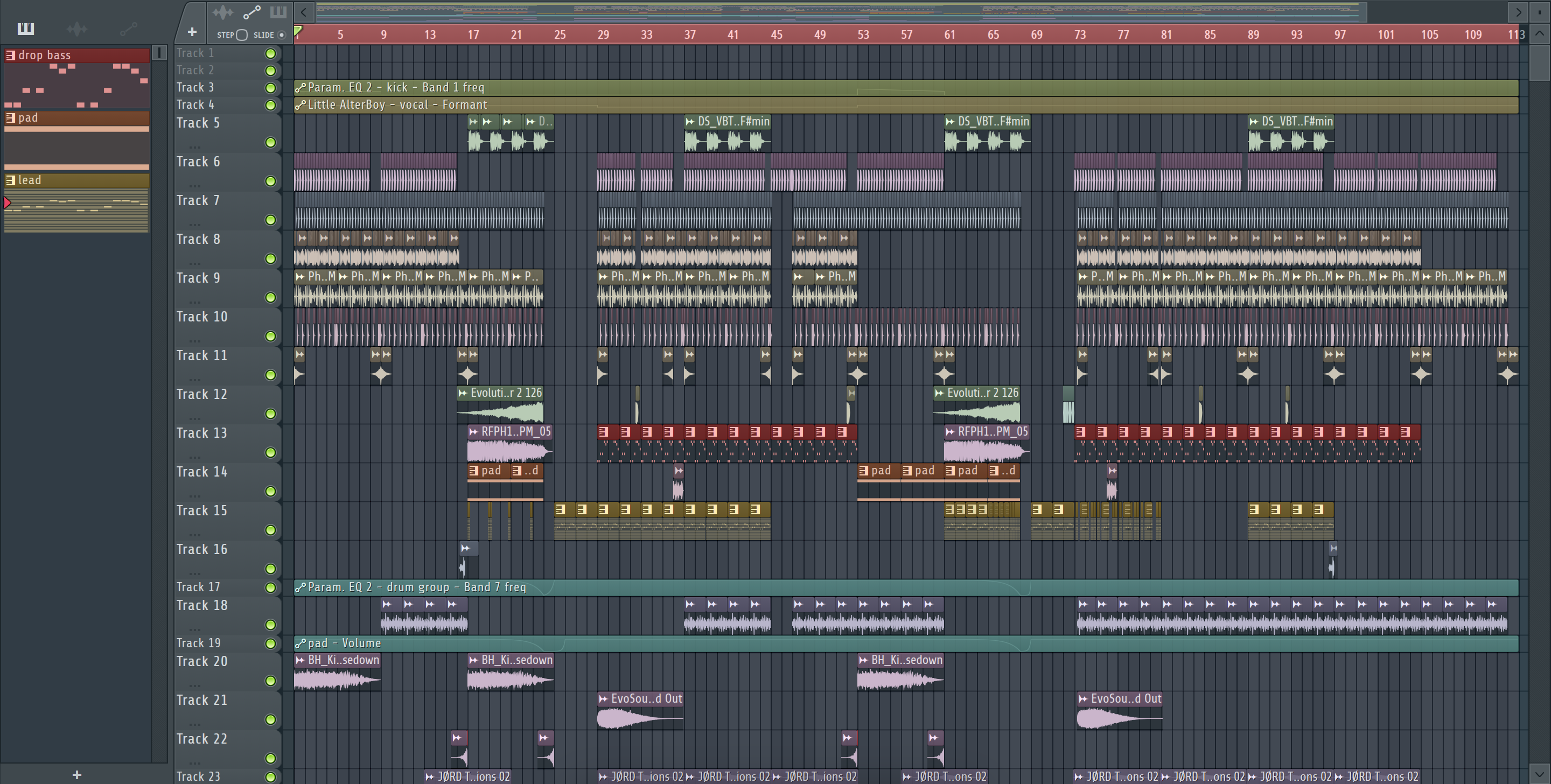Open the menu of the rightmost DS_VBT..F#min clip
Viewport: 1551px width, 784px height.
[1254, 122]
